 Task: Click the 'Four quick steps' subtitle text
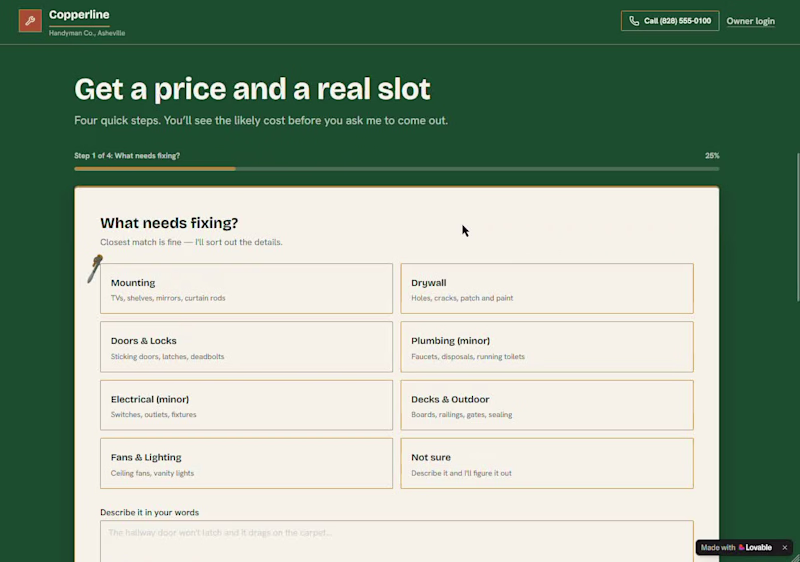[261, 121]
